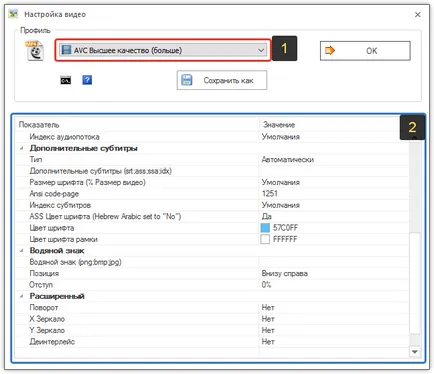434x374 pixels.
Task: Click the MP4 profile film-reel icon
Action: [35, 51]
